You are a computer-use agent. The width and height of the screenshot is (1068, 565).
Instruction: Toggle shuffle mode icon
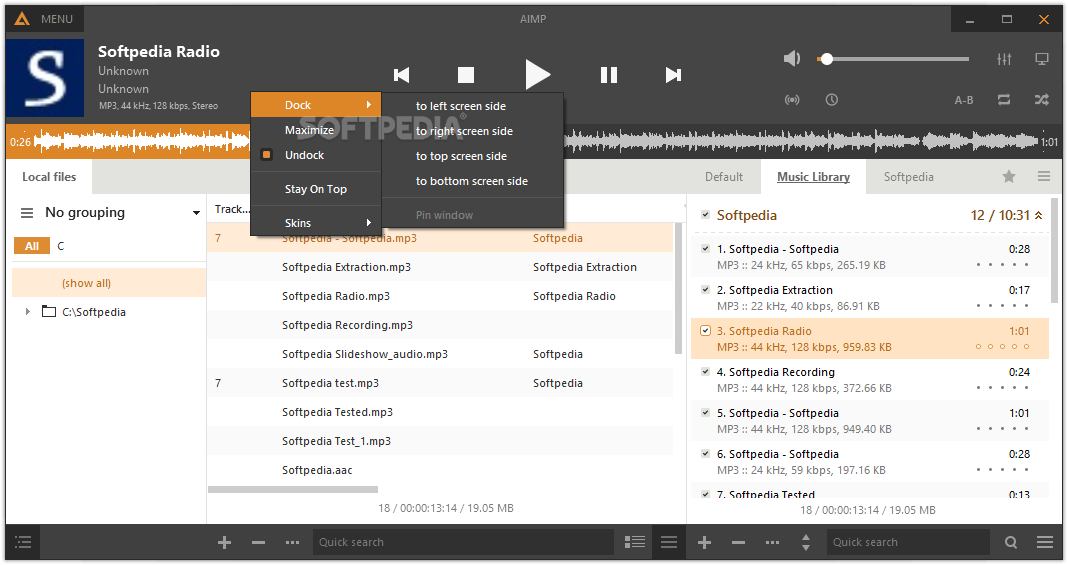(1041, 100)
